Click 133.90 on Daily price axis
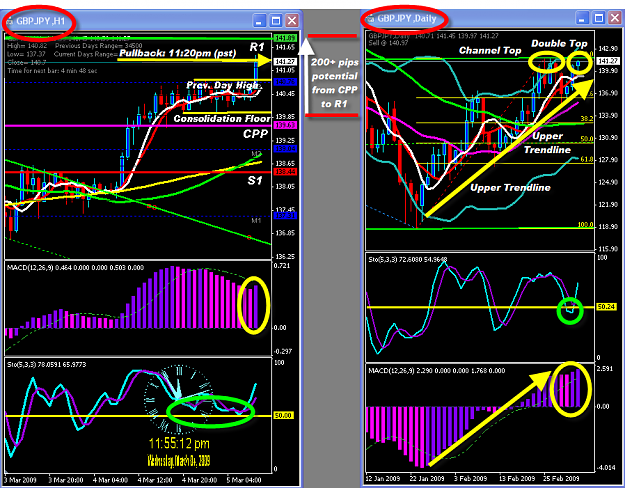The height and width of the screenshot is (488, 625). pos(608,115)
